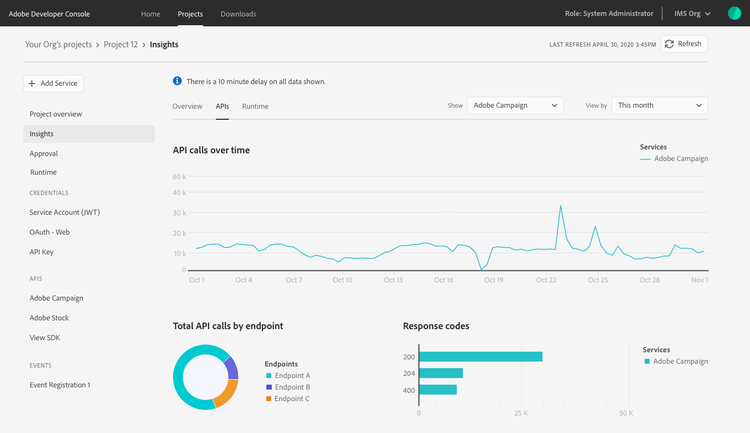Open Service Account (JWT) credential
Screen dimensions: 750x433
(x=65, y=212)
